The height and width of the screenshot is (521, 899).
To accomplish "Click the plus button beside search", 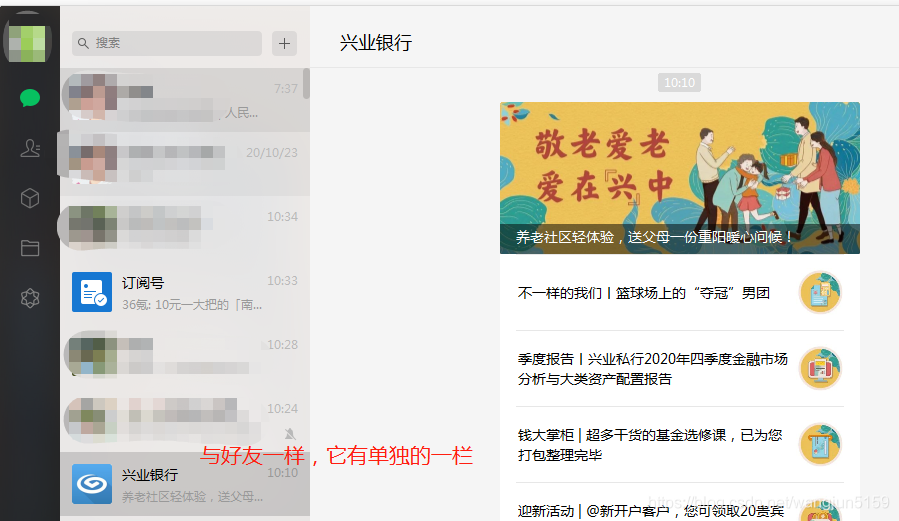I will [284, 44].
